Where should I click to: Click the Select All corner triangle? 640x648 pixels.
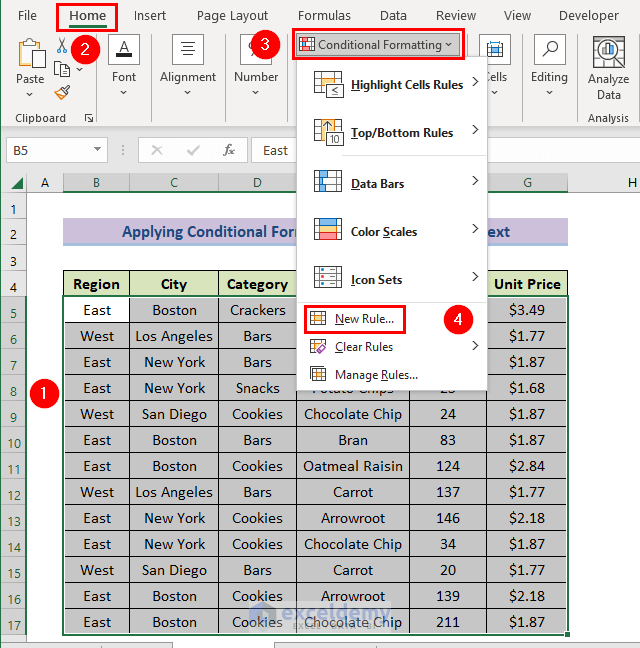click(x=17, y=183)
